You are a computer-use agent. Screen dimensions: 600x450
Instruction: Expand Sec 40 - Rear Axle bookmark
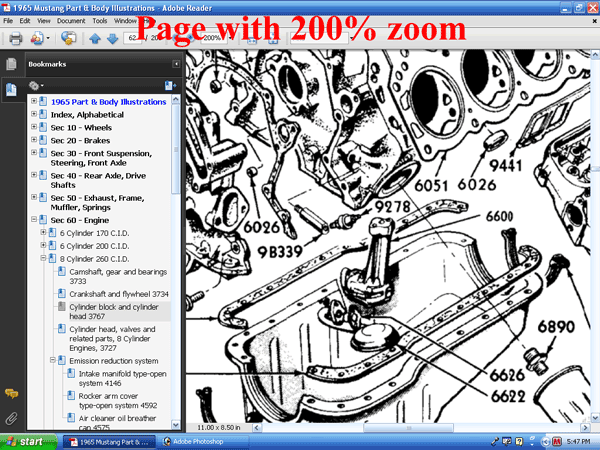(34, 175)
